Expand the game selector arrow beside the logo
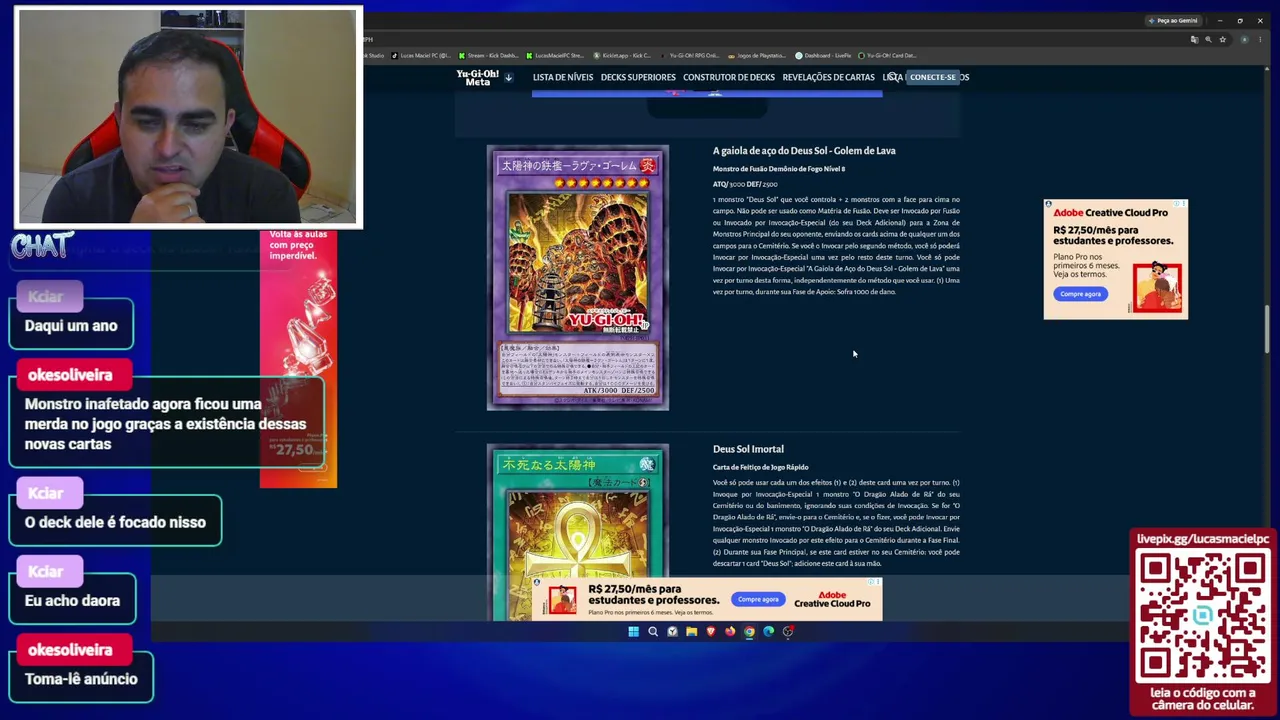 [508, 77]
